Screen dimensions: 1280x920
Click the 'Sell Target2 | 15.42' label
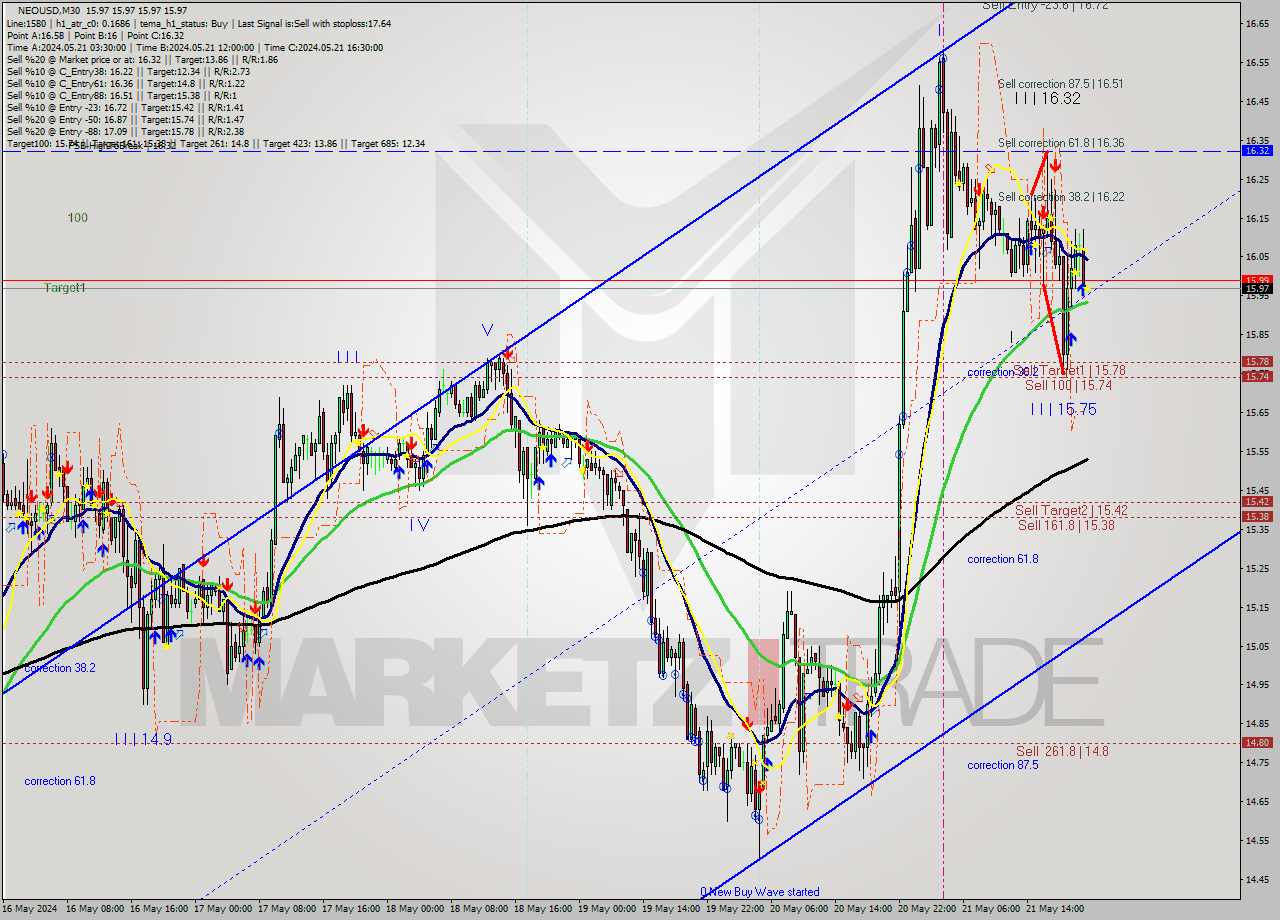(1071, 510)
